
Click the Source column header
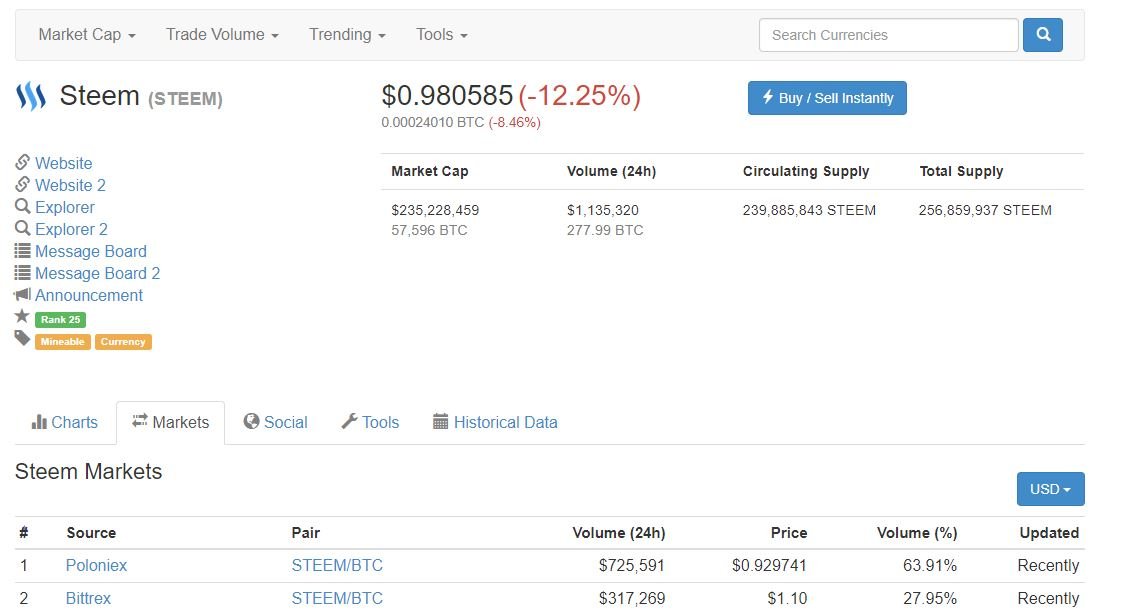[x=91, y=533]
